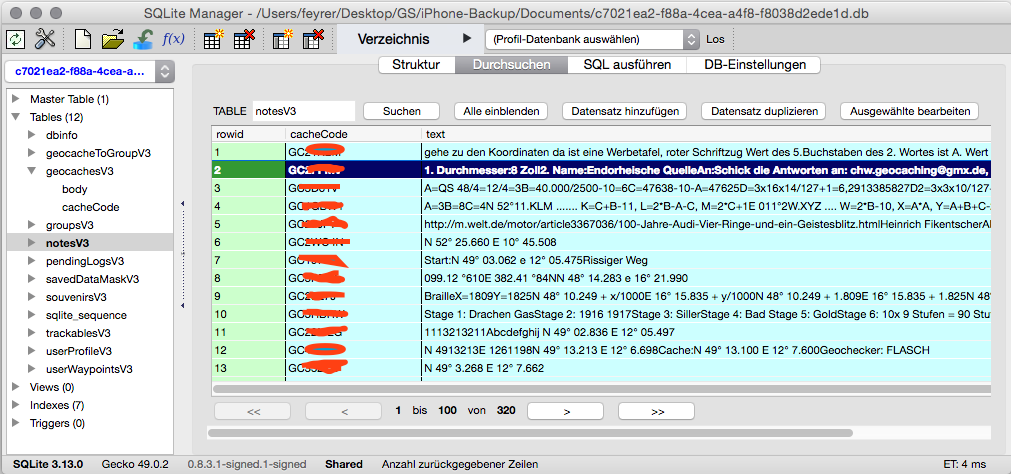This screenshot has height=474, width=1011.
Task: Click the Shared status bar entry
Action: point(344,464)
